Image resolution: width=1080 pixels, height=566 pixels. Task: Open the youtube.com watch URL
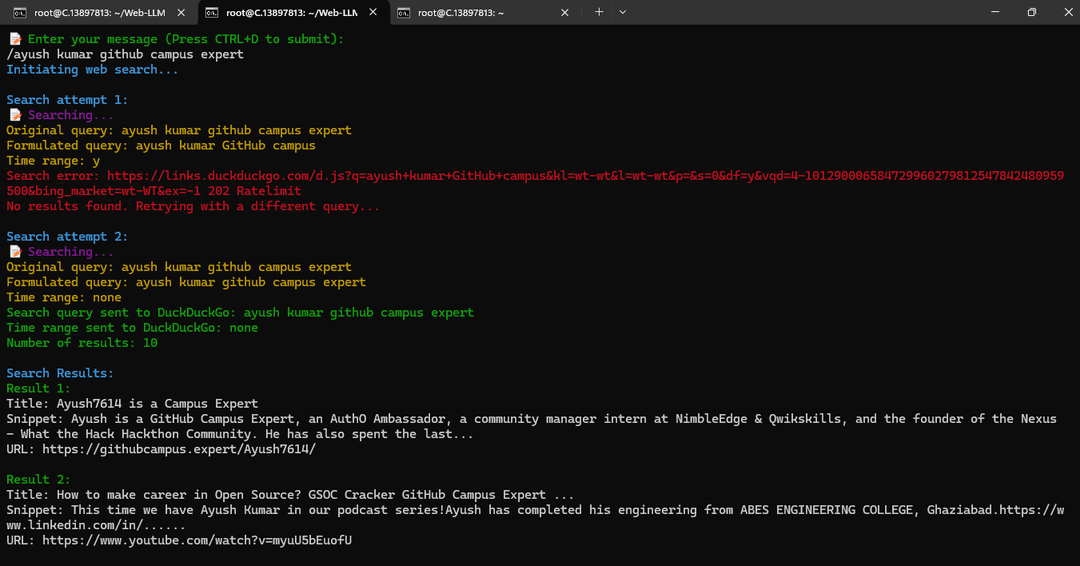pyautogui.click(x=197, y=541)
